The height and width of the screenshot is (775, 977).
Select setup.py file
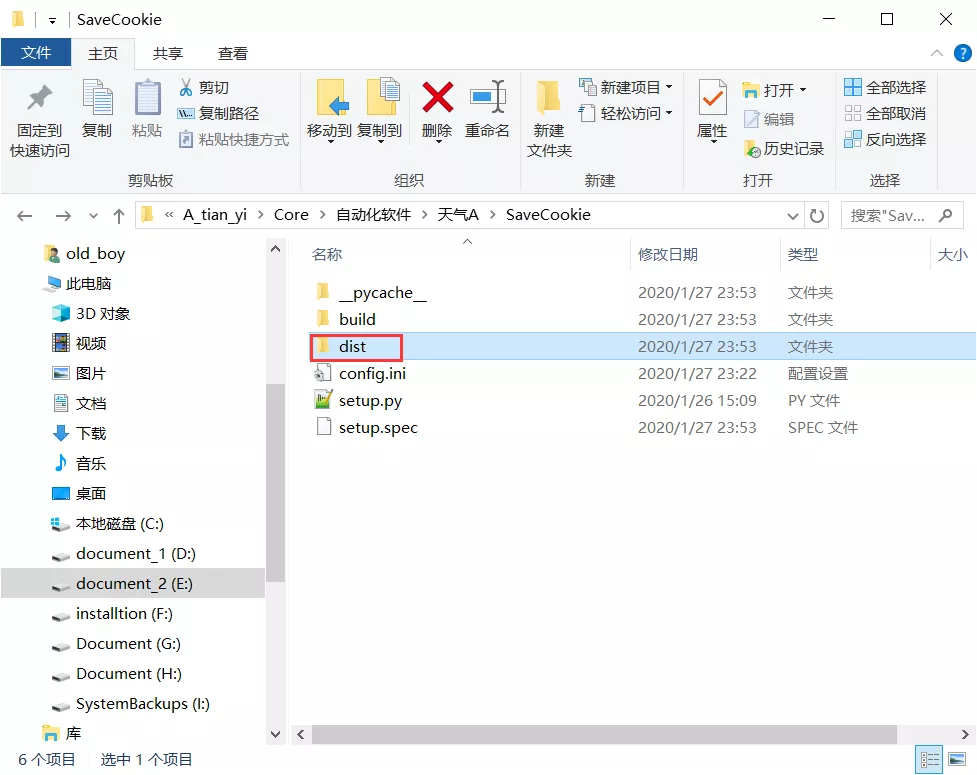coord(642,400)
